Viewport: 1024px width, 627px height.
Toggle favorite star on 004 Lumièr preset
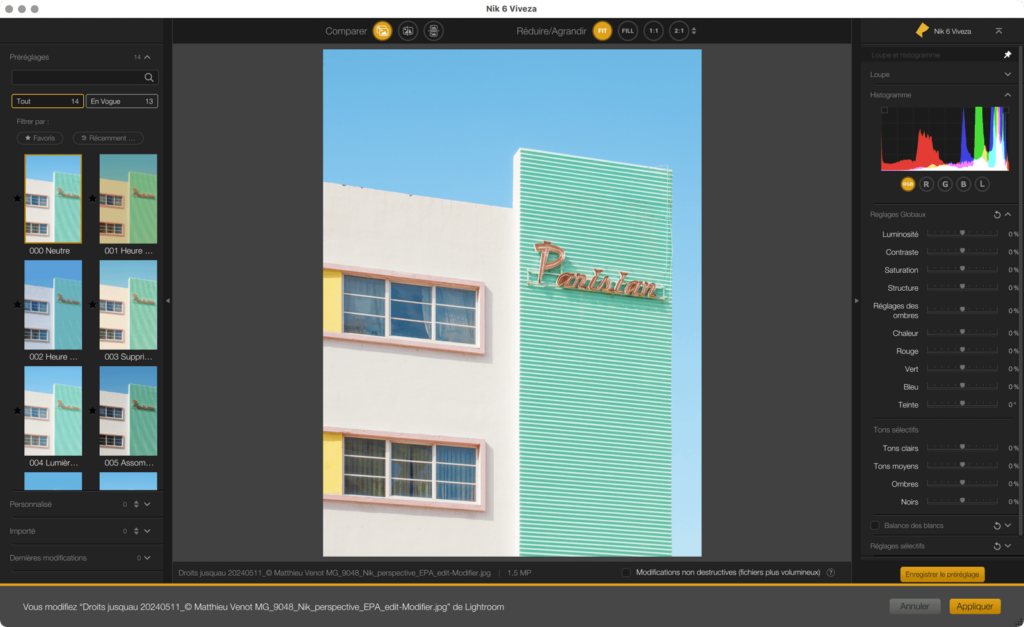click(x=18, y=411)
